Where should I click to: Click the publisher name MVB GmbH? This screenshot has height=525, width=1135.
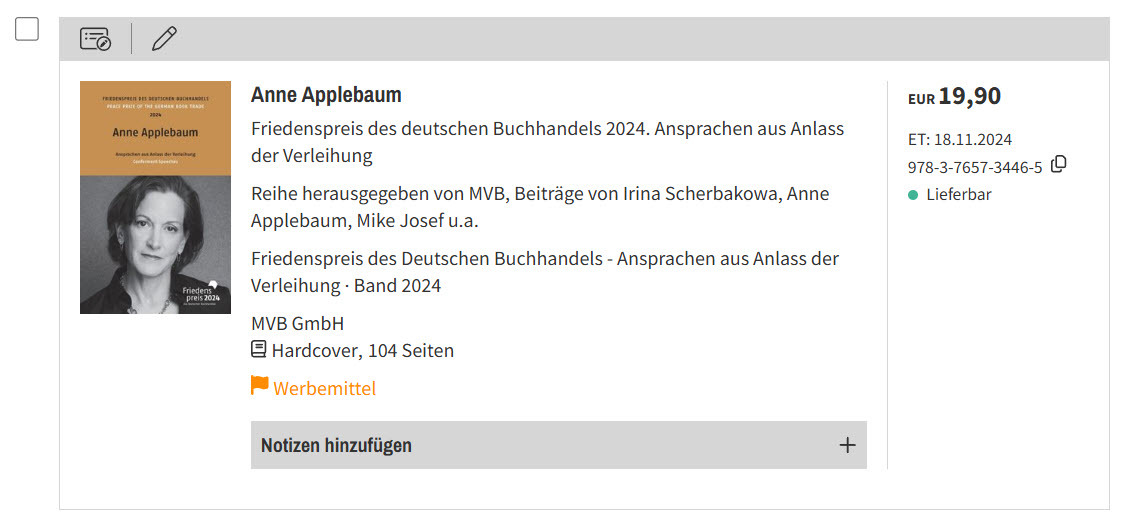(298, 323)
